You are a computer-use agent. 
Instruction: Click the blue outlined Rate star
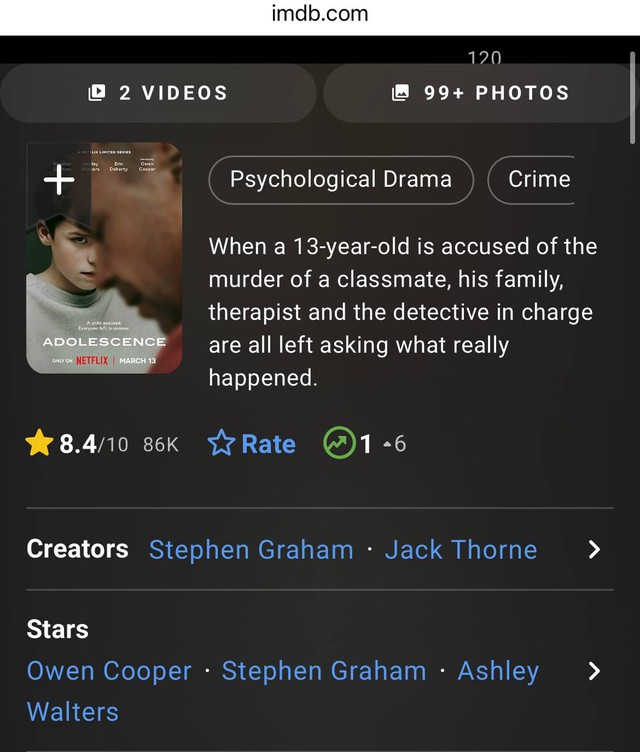pos(221,443)
